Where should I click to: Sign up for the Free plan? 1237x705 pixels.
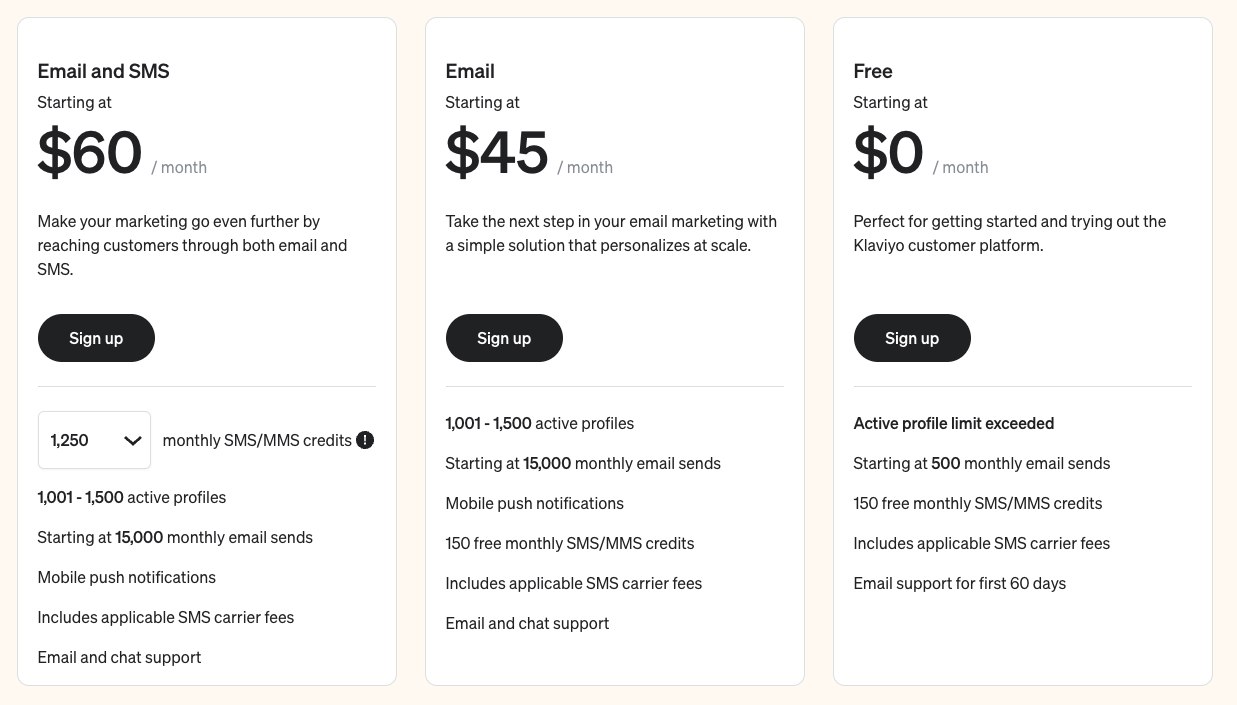(912, 338)
